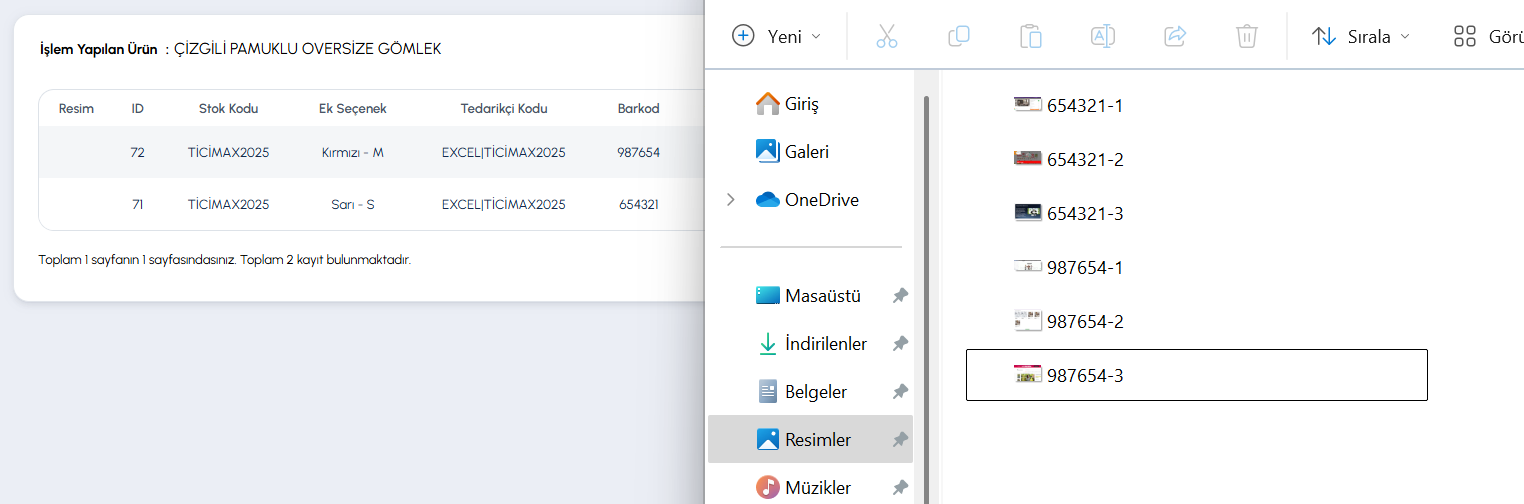Open Galeri in navigation pane
Screen dimensions: 1524x504
793,152
